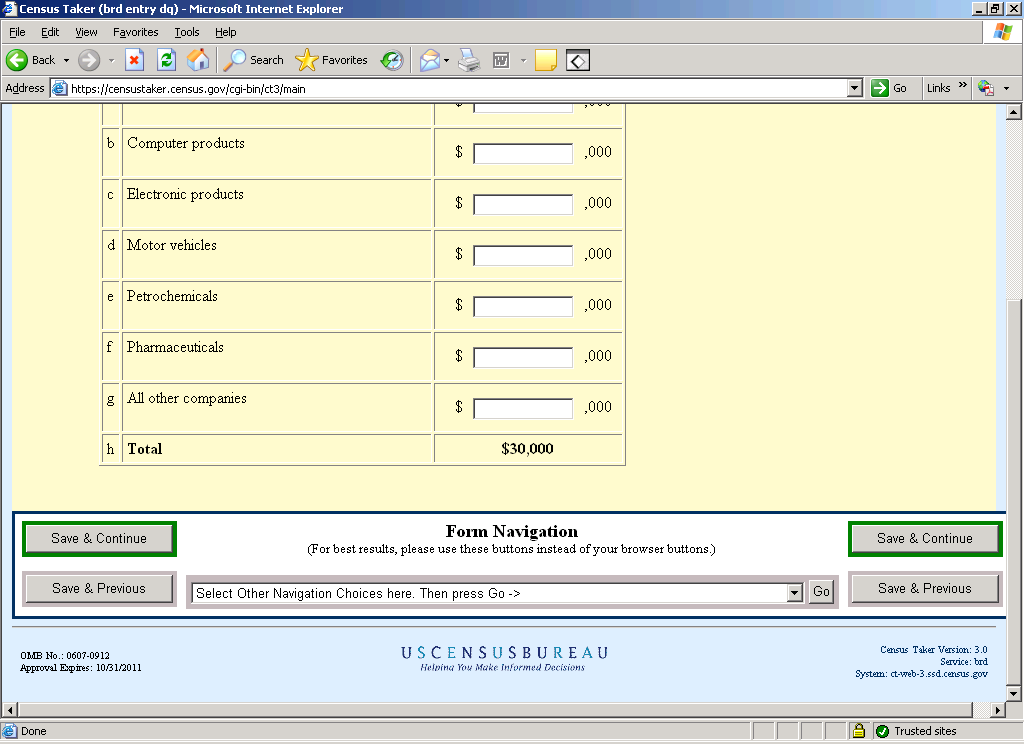Screen dimensions: 1024x744
Task: Print the page with printer icon
Action: (x=469, y=60)
